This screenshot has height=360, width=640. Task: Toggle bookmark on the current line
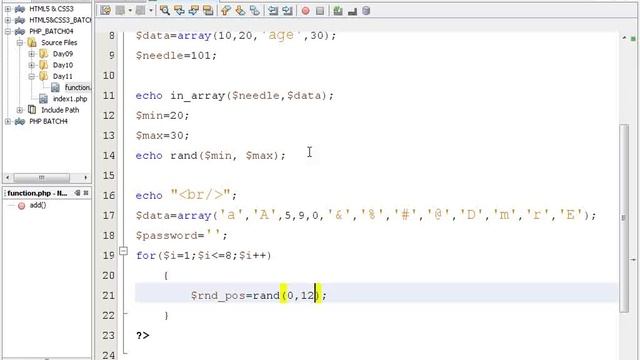tap(255, 11)
